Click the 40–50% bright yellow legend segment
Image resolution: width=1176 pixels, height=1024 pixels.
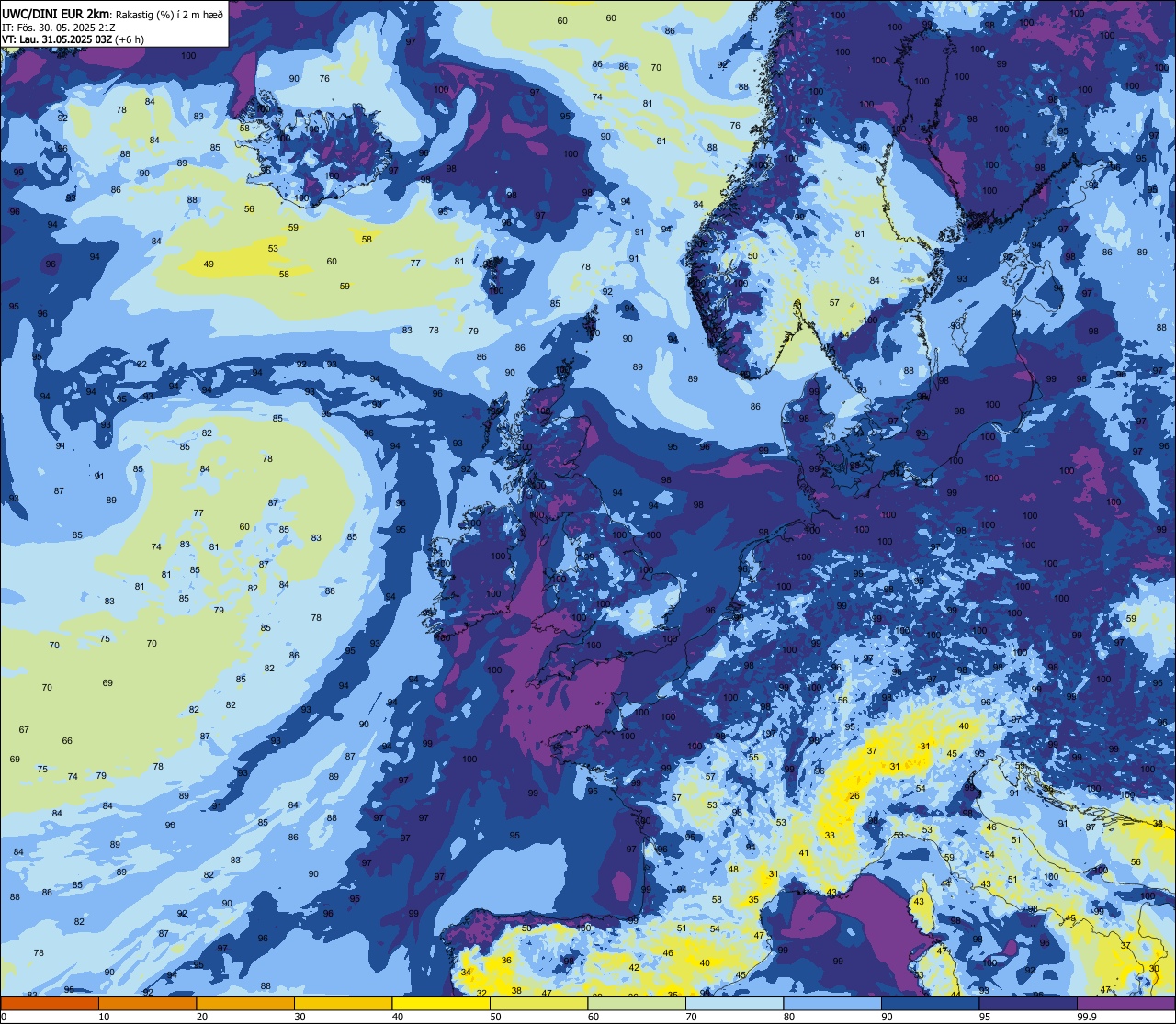pyautogui.click(x=441, y=1004)
